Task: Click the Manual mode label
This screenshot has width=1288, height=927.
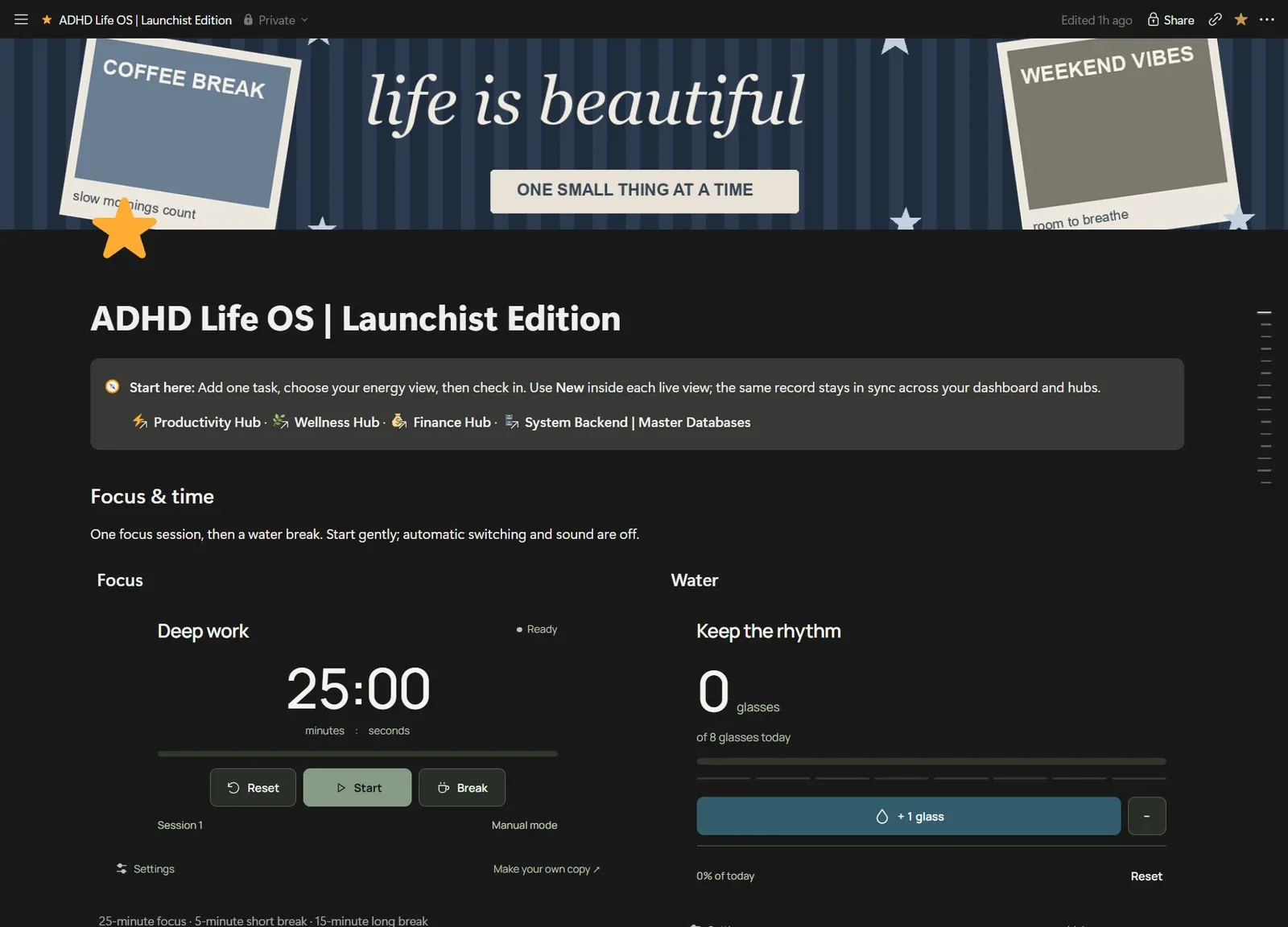Action: coord(524,825)
